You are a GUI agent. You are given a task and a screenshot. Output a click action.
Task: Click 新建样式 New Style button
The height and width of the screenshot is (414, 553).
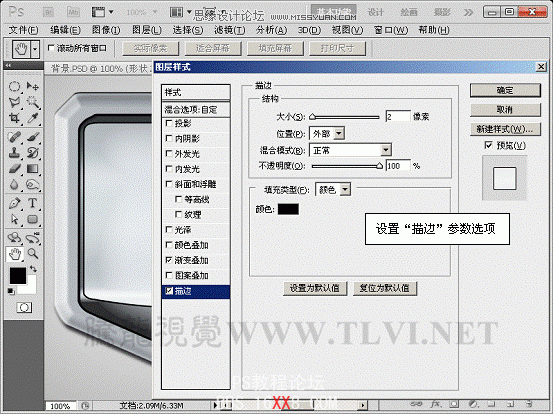pos(505,129)
